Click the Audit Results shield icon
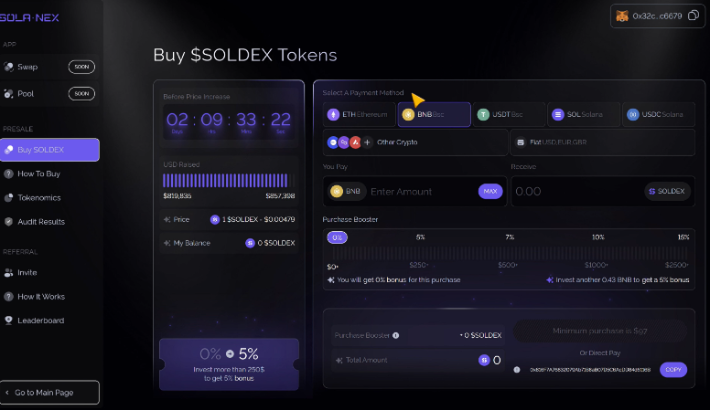 [9, 222]
